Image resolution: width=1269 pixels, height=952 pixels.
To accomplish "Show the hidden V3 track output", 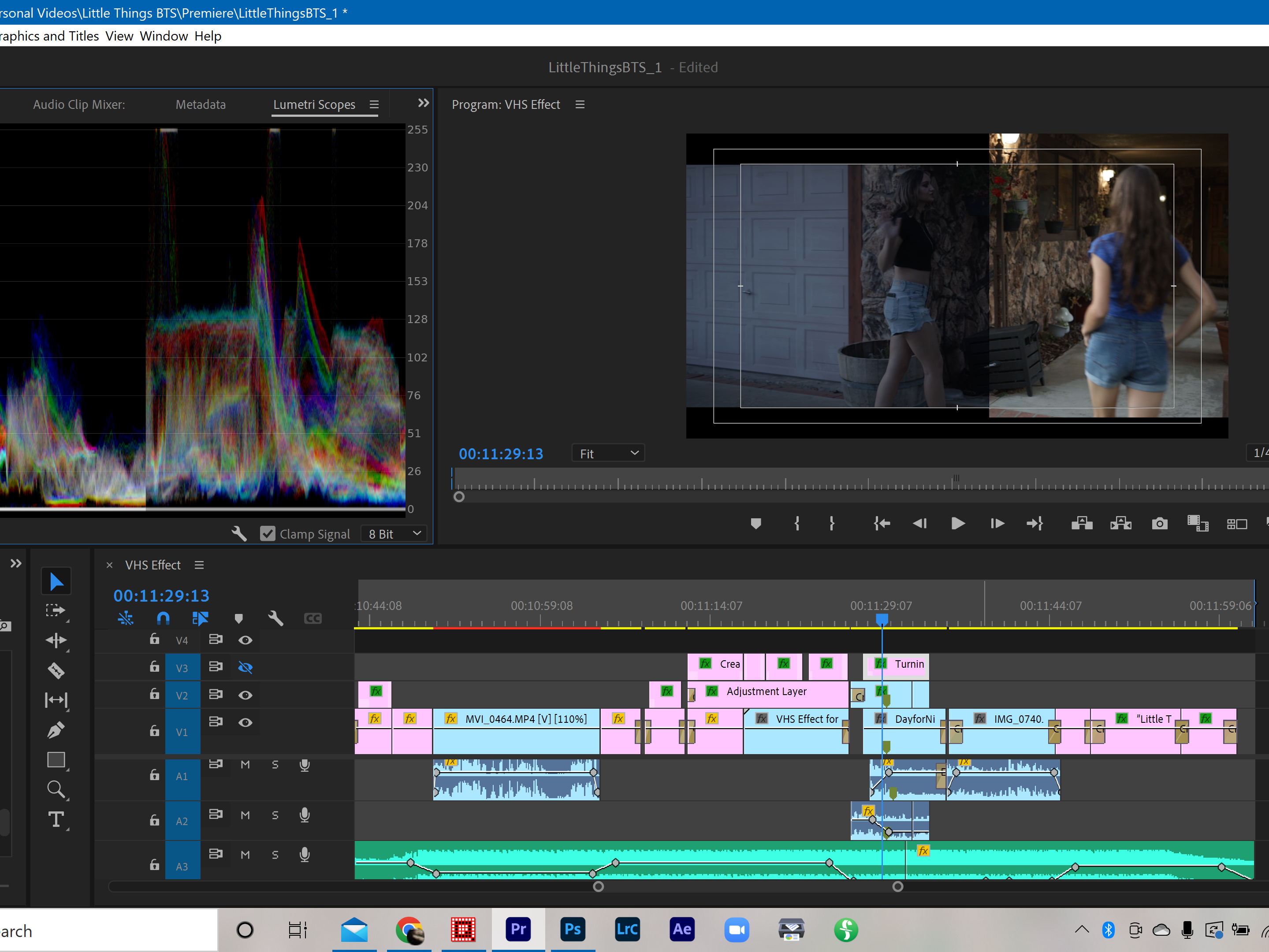I will coord(245,667).
